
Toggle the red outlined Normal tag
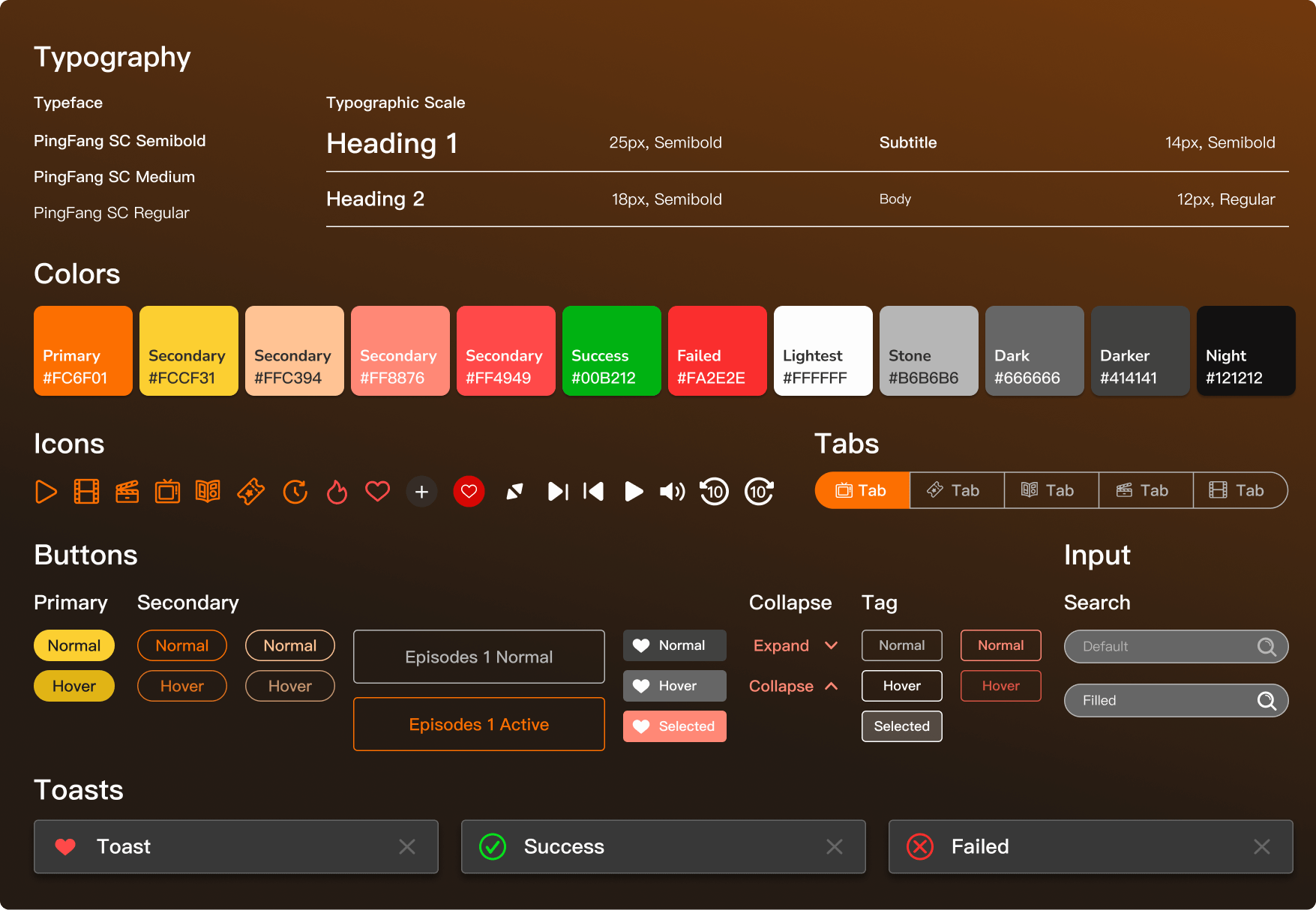(1001, 645)
